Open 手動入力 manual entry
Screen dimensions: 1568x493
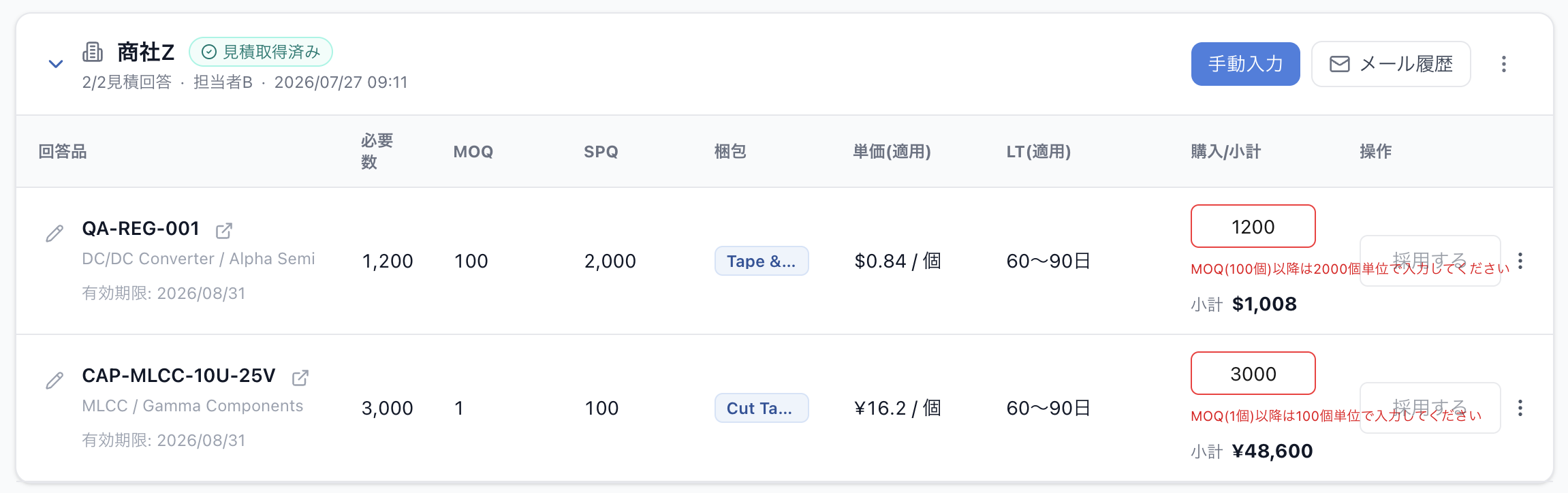pos(1245,64)
